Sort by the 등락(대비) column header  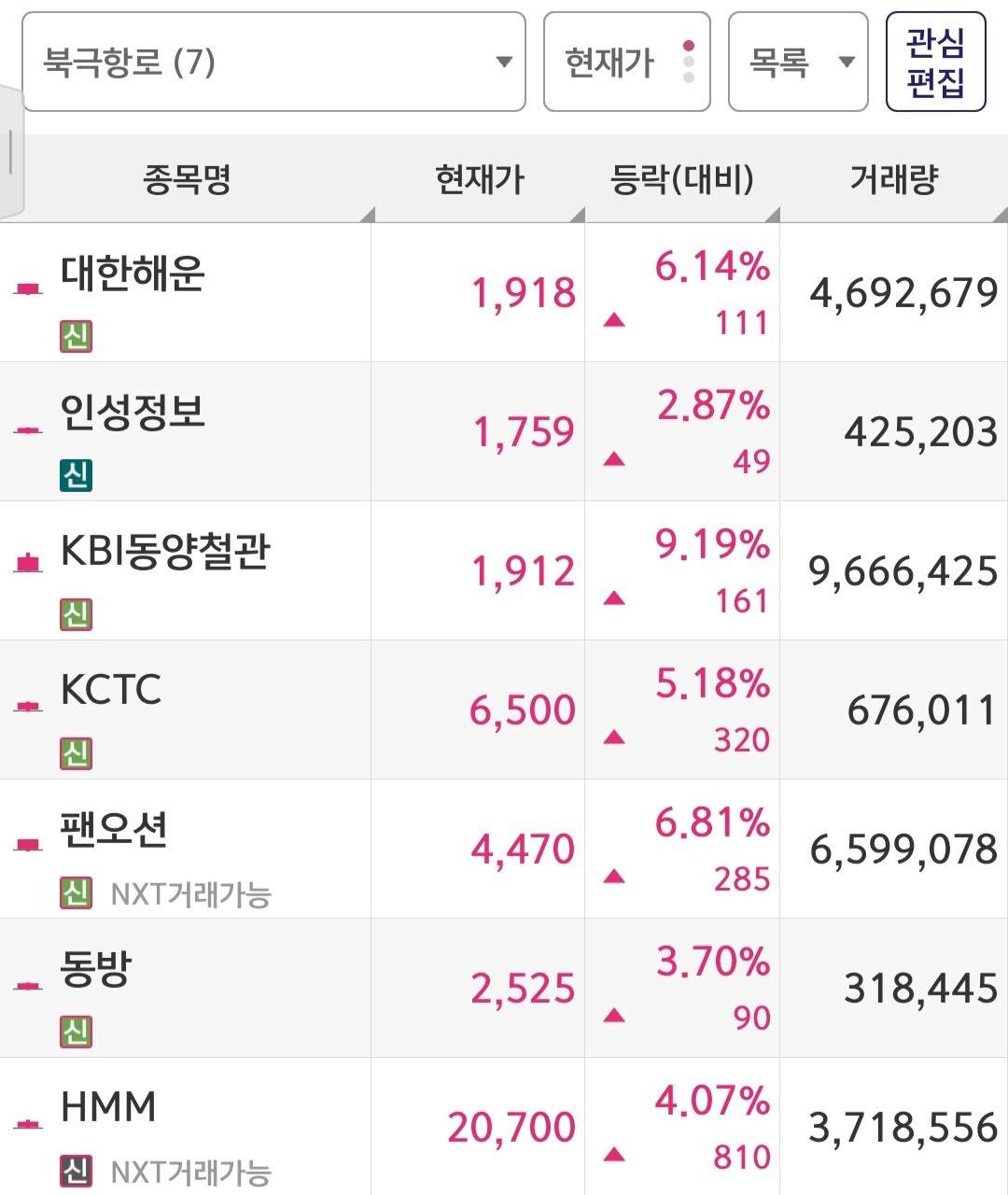pos(681,179)
